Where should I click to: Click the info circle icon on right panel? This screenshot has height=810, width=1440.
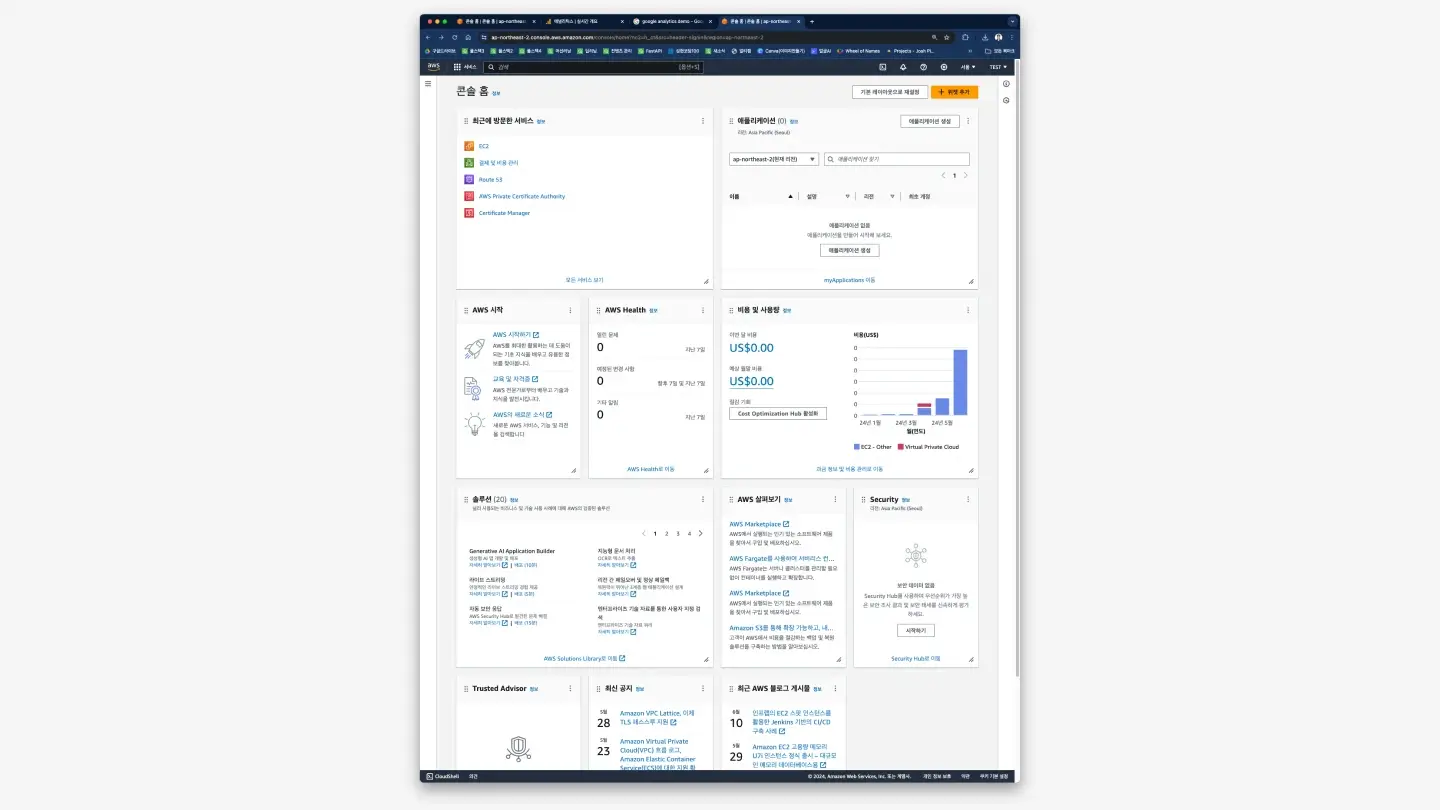coord(1006,84)
